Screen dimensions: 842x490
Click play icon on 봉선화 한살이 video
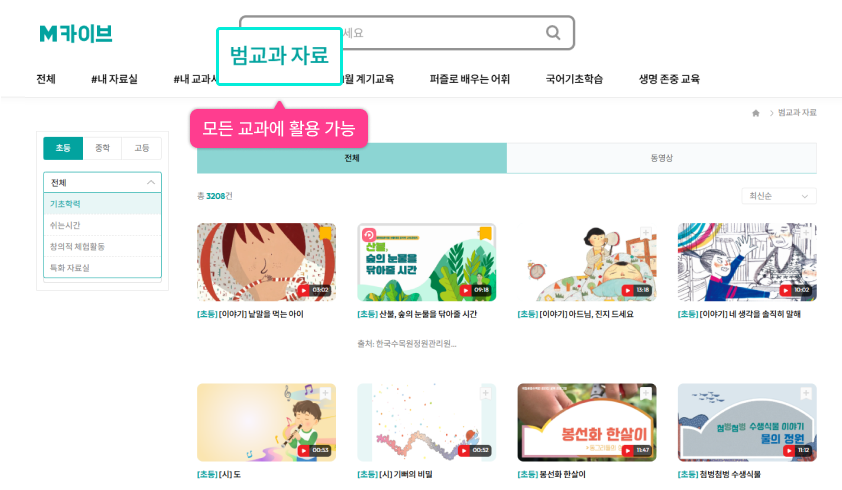(x=627, y=450)
